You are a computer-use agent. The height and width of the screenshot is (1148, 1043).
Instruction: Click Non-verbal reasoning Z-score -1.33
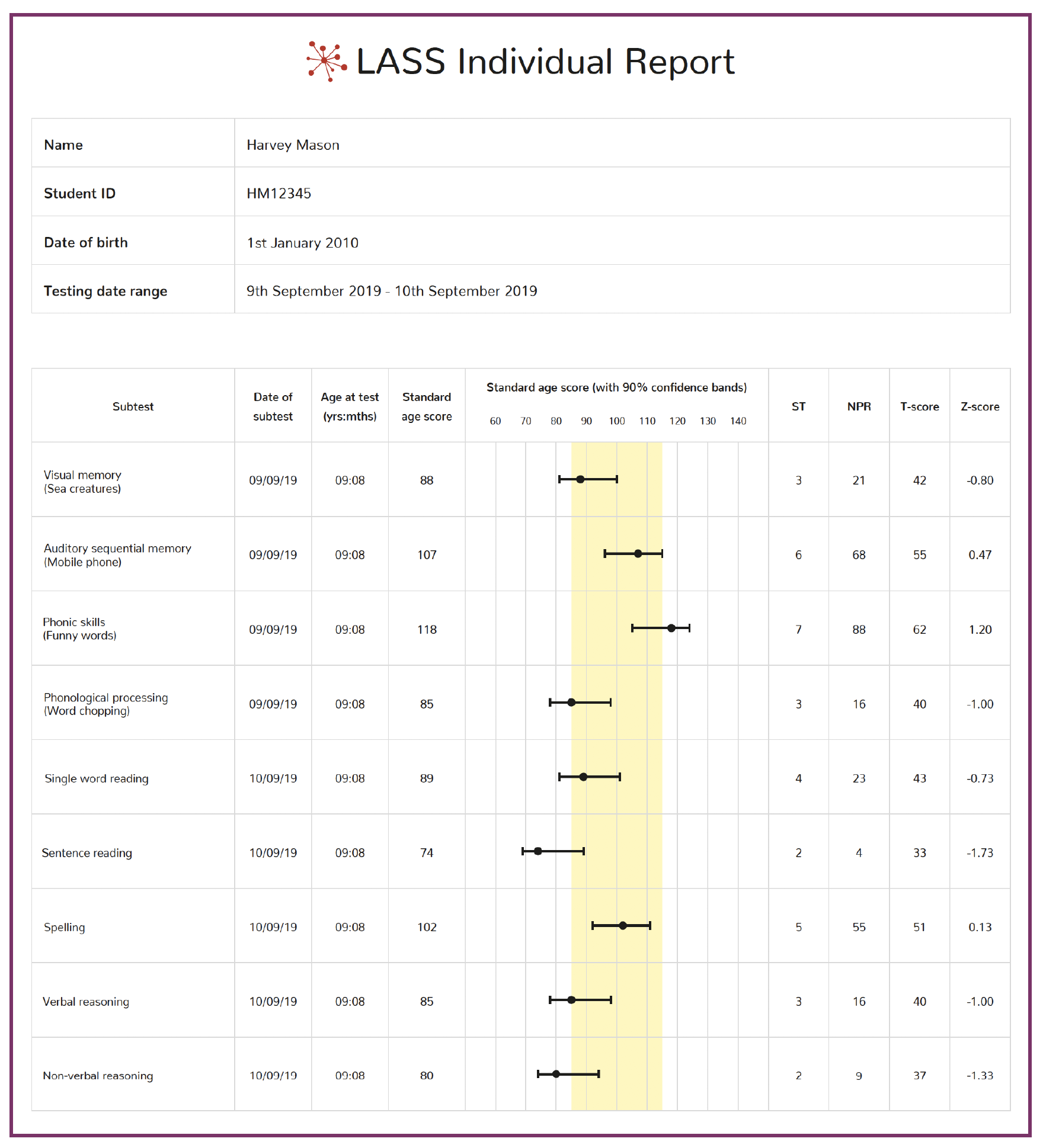pos(980,1075)
